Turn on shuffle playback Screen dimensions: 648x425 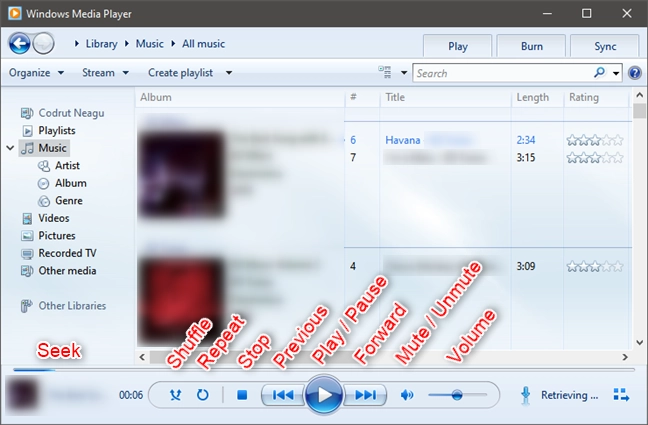[x=176, y=395]
